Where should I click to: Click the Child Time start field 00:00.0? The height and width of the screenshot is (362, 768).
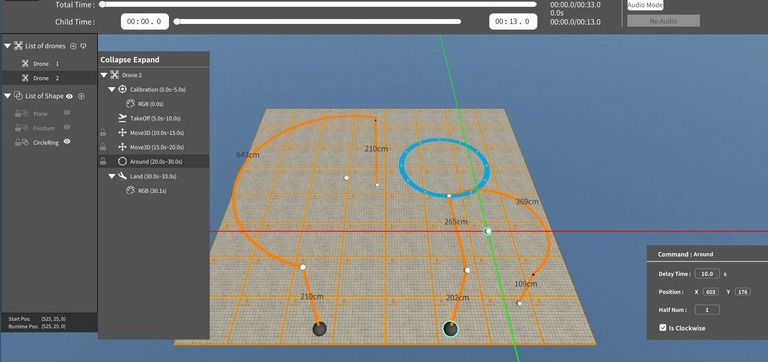pyautogui.click(x=144, y=22)
